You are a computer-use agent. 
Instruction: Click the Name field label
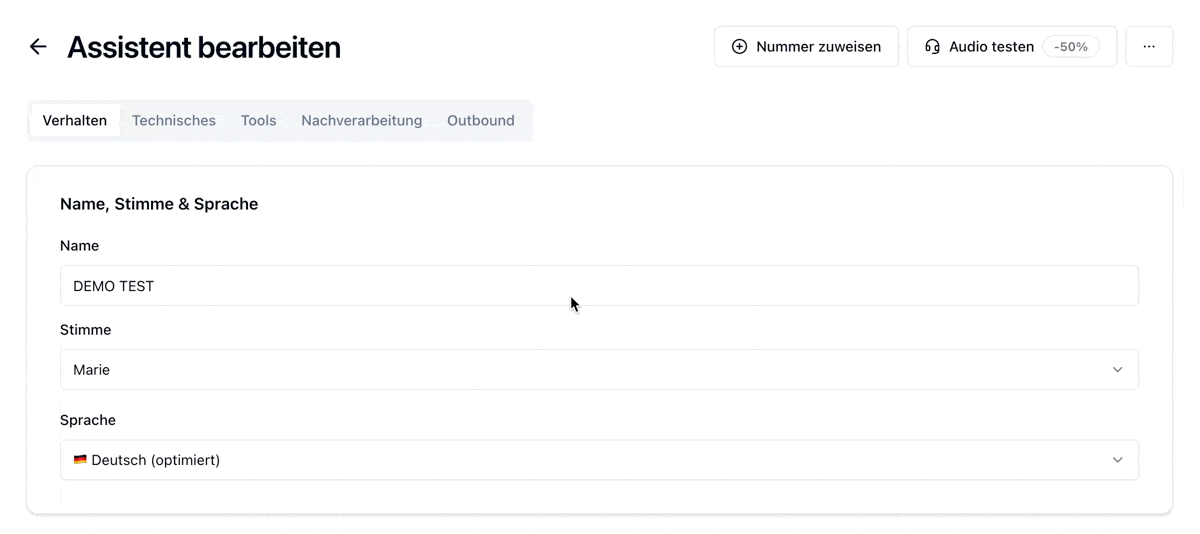[x=80, y=246]
